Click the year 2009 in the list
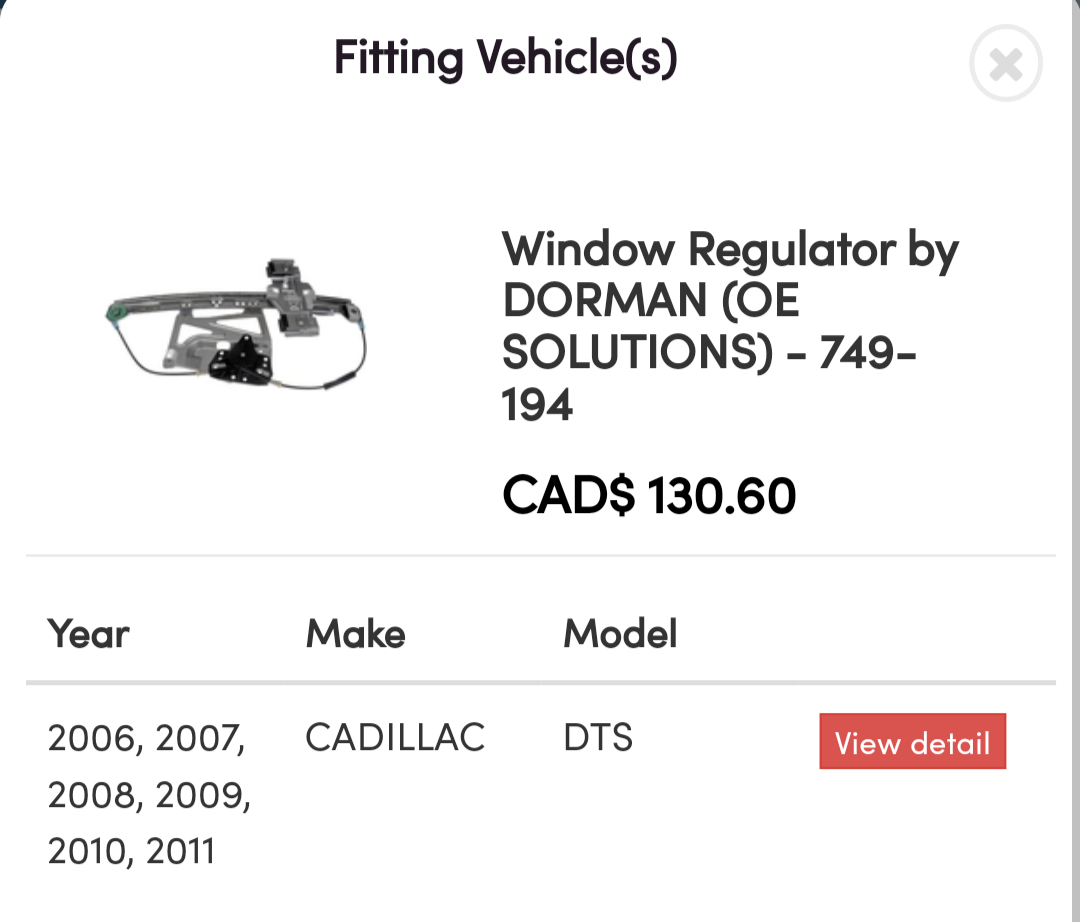The image size is (1080, 922). click(203, 794)
